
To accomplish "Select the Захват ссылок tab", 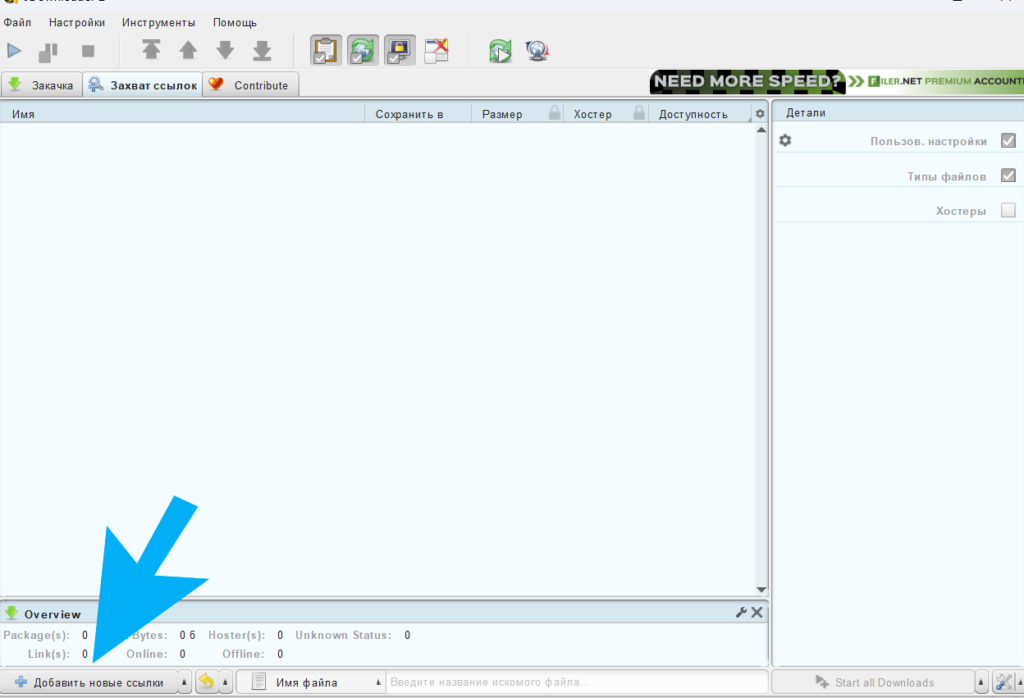I will pos(142,85).
